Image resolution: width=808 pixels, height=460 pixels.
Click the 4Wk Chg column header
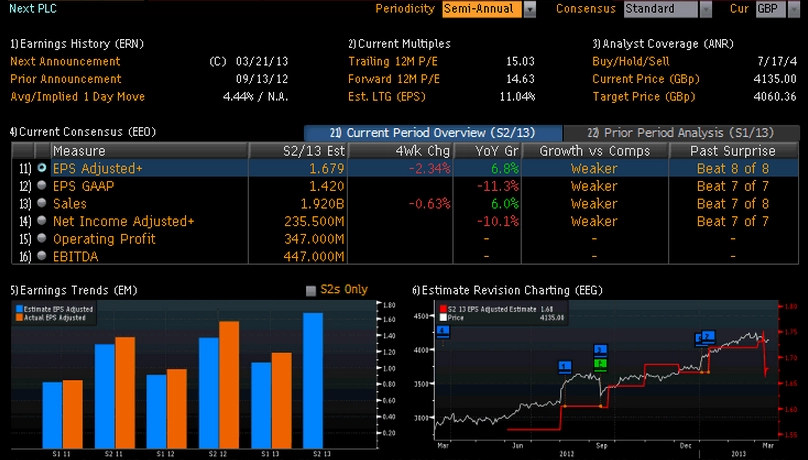400,151
